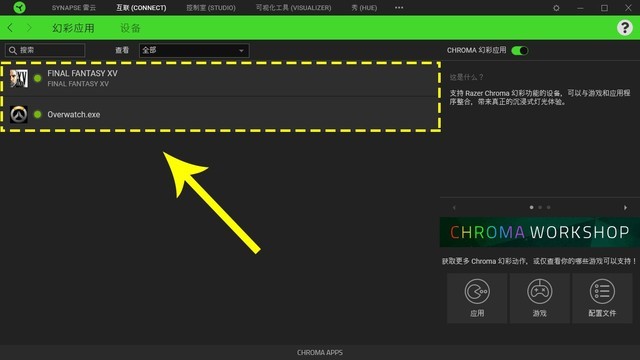The width and height of the screenshot is (640, 360).
Task: Open the CHROMA WORKSHOP banner
Action: [x=540, y=232]
